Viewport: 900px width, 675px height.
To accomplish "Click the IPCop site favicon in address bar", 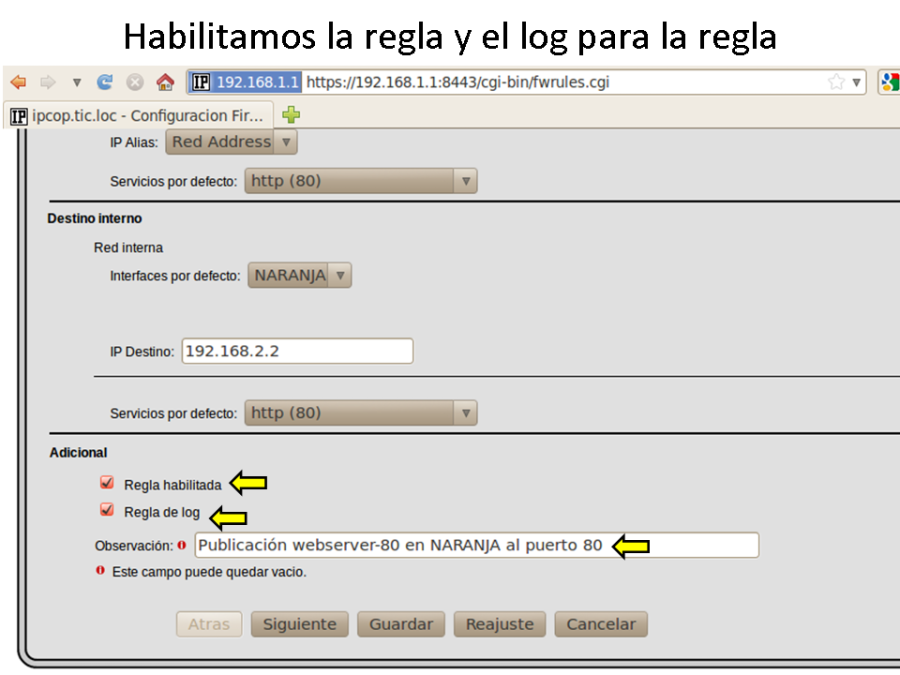I will tap(199, 82).
